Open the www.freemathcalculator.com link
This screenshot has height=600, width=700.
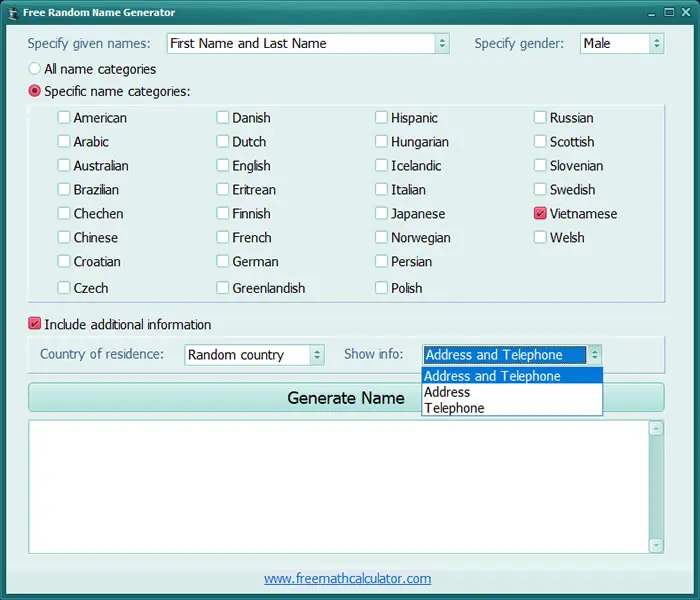347,579
